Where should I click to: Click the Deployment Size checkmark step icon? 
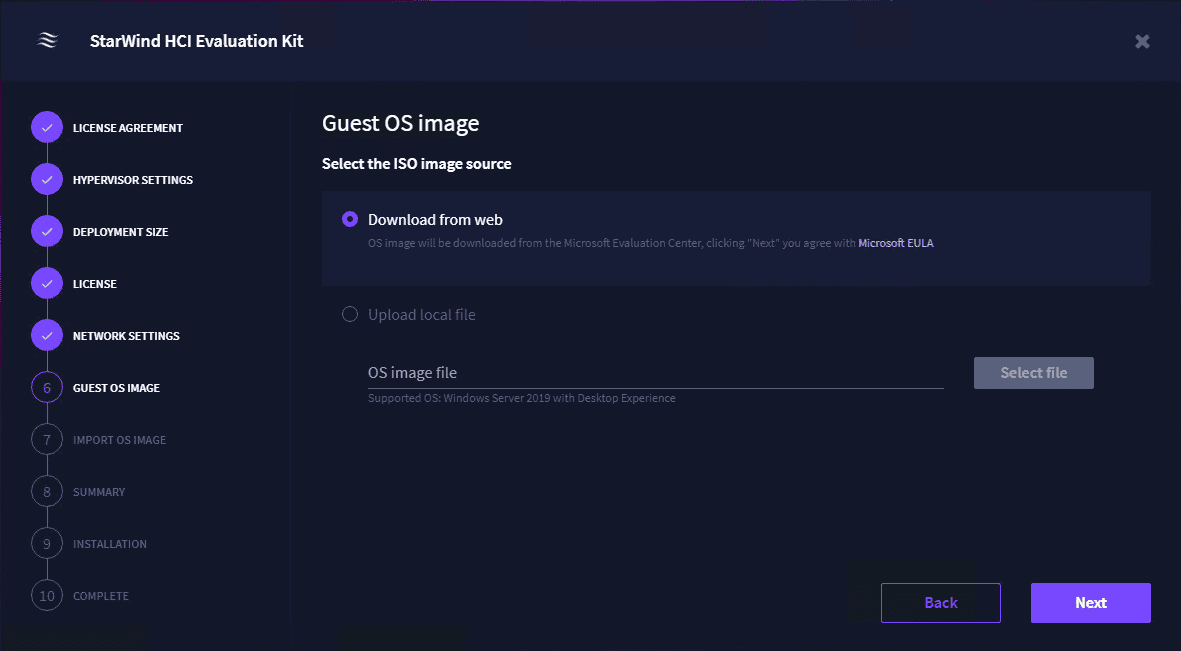(47, 232)
